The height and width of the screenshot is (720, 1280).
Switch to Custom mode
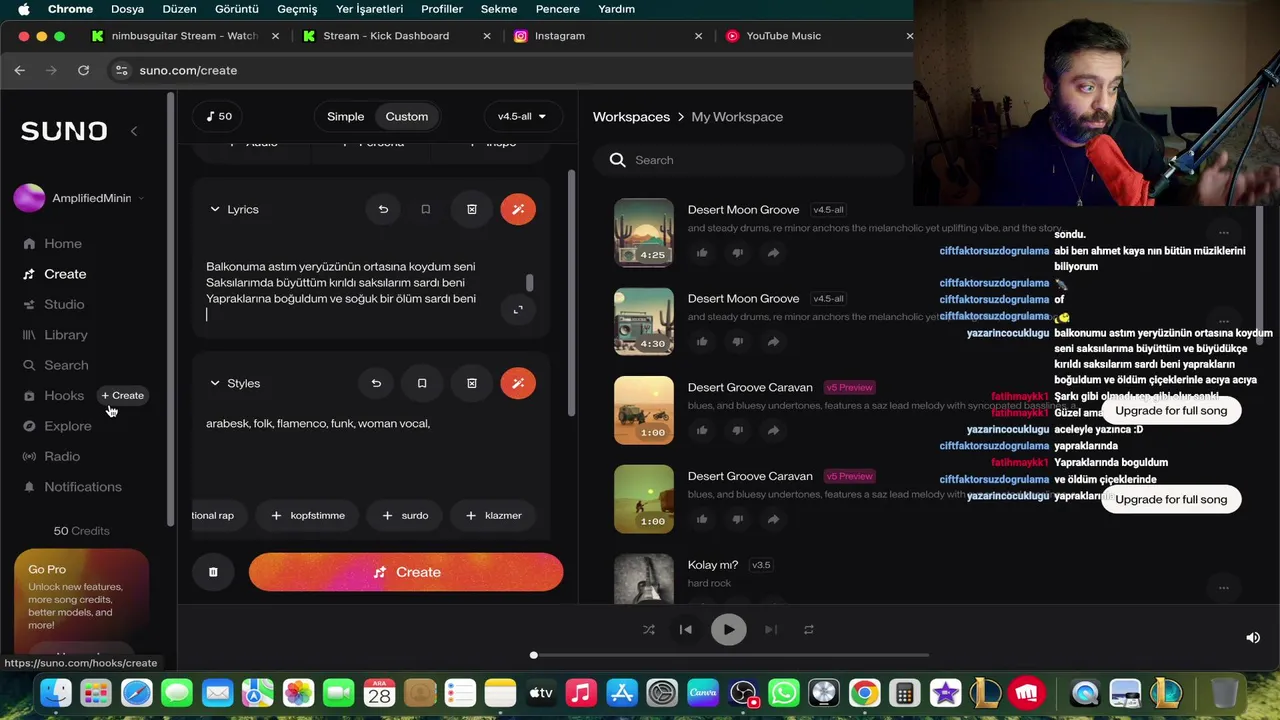407,116
